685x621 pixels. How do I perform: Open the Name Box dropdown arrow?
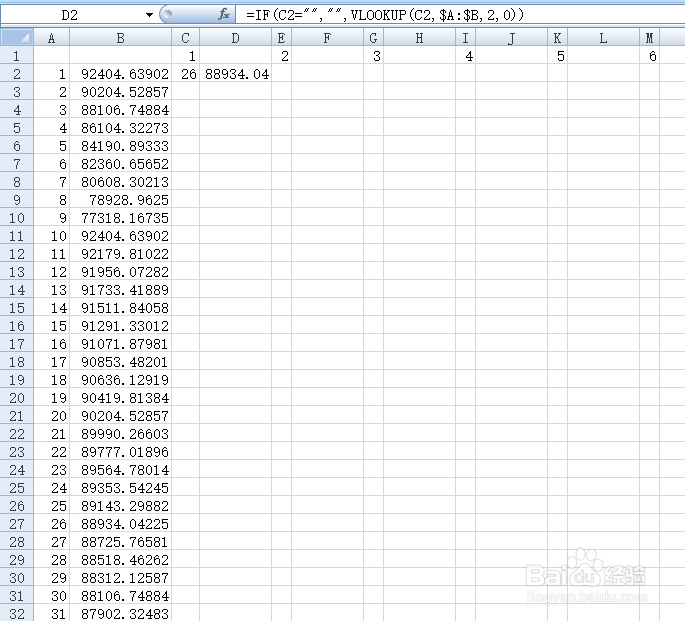[149, 15]
